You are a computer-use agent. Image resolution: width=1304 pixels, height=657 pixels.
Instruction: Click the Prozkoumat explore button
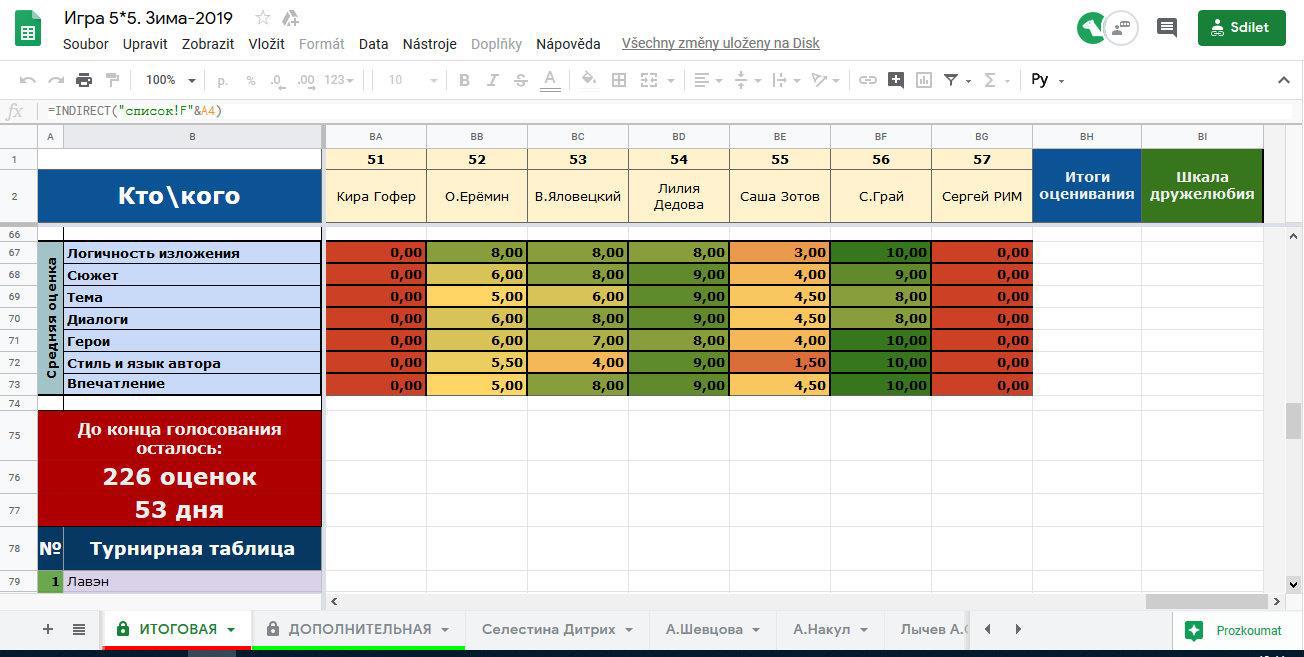[1235, 630]
